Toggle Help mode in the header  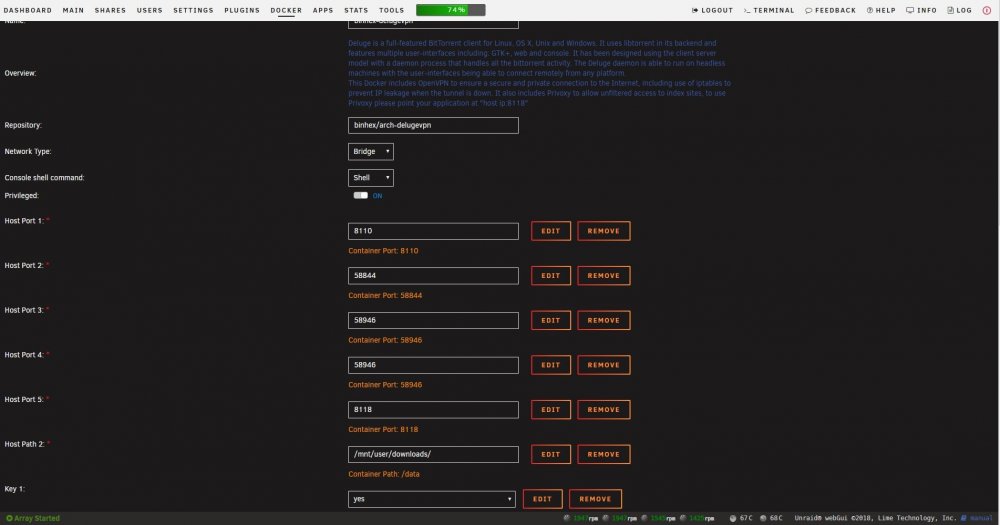click(881, 10)
